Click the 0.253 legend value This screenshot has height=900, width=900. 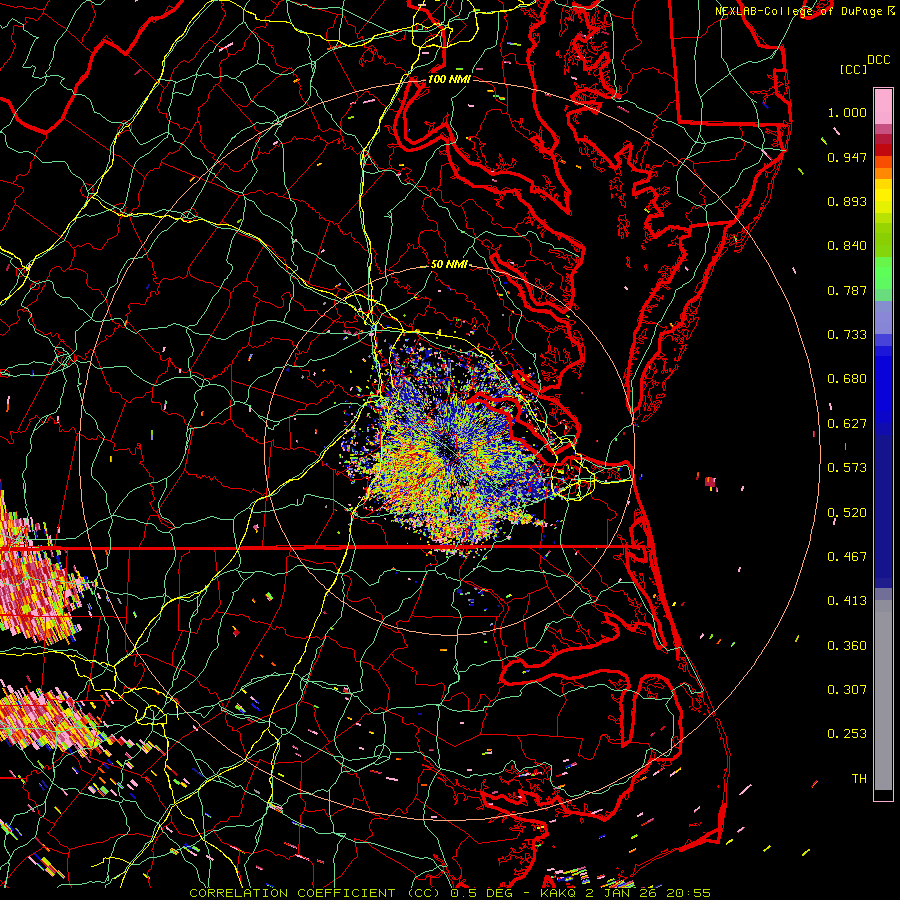tap(847, 734)
